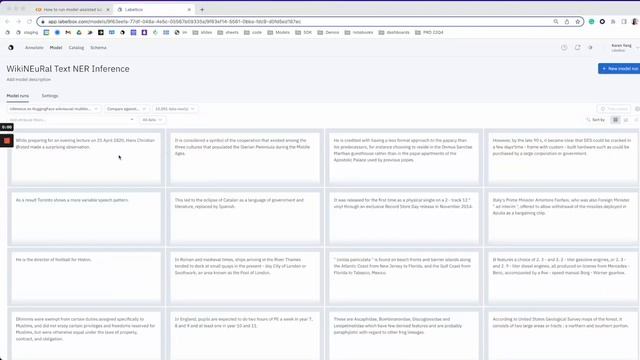Stop recording with red square button

[x=7, y=141]
